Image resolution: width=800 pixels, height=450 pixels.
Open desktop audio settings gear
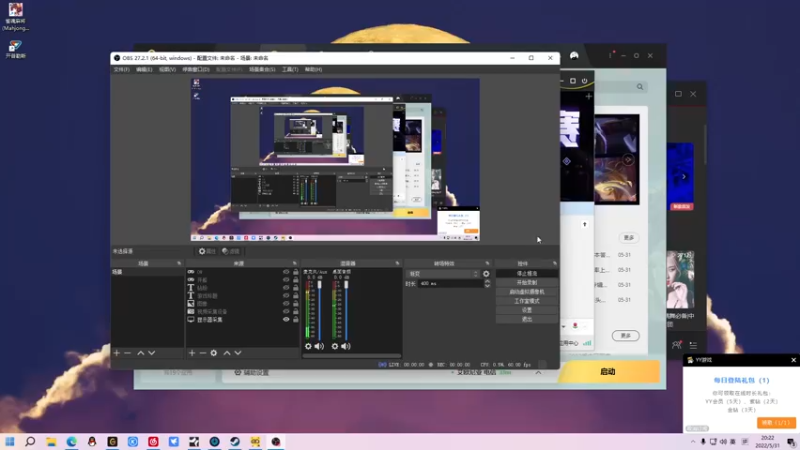coord(335,346)
